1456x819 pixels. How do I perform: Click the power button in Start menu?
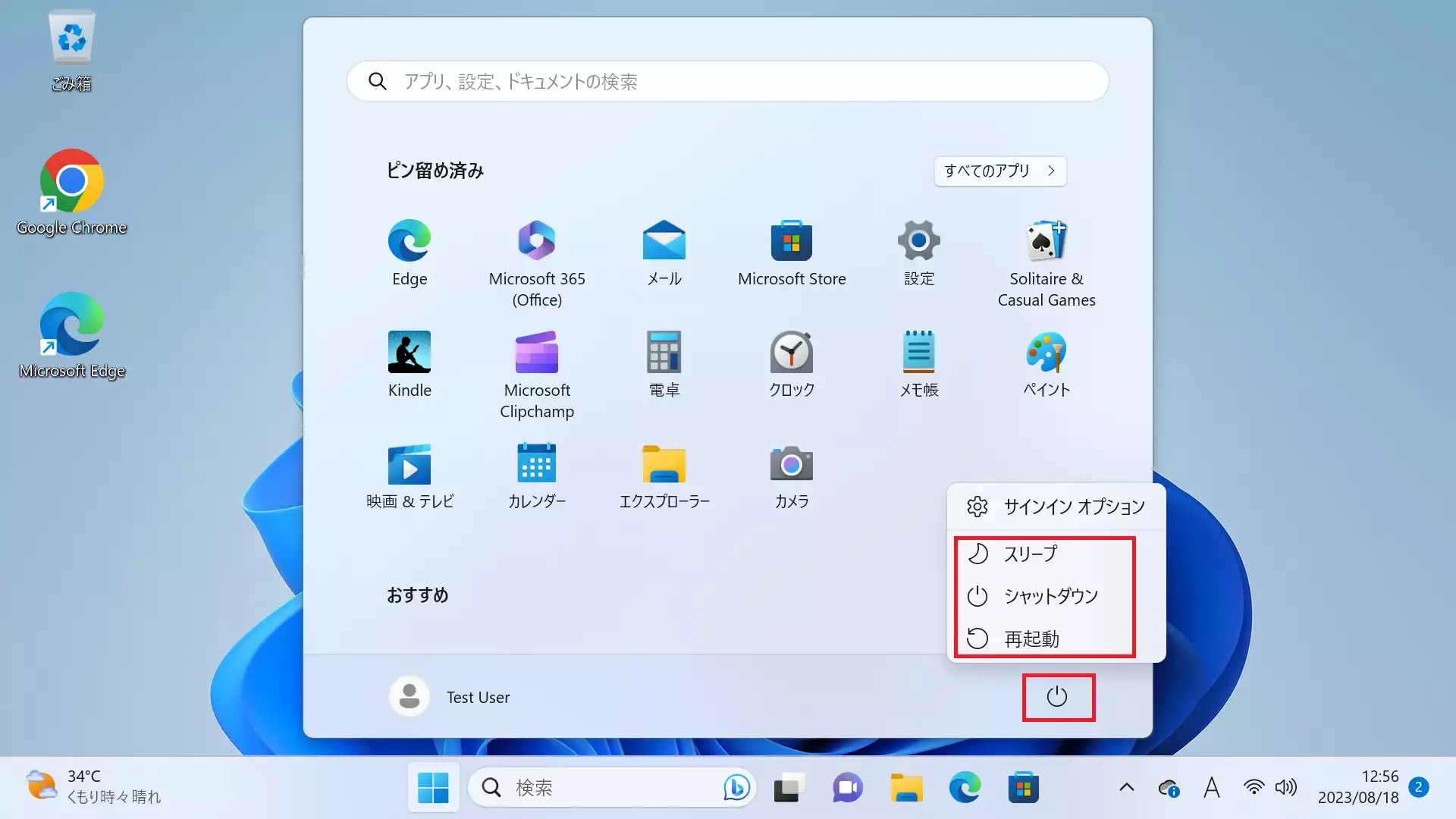click(x=1057, y=697)
